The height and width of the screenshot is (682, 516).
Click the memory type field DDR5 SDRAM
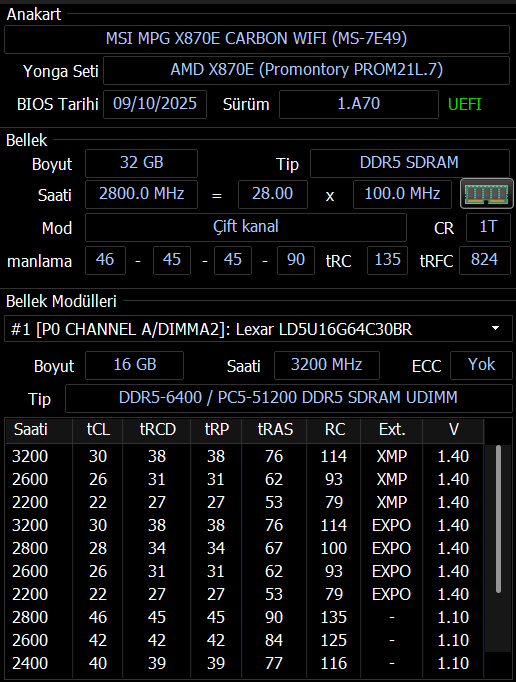point(409,163)
